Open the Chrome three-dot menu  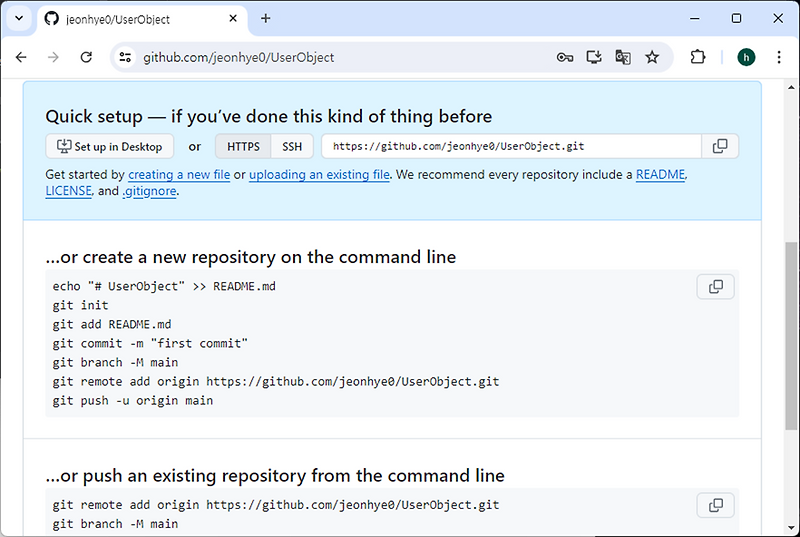click(x=779, y=57)
